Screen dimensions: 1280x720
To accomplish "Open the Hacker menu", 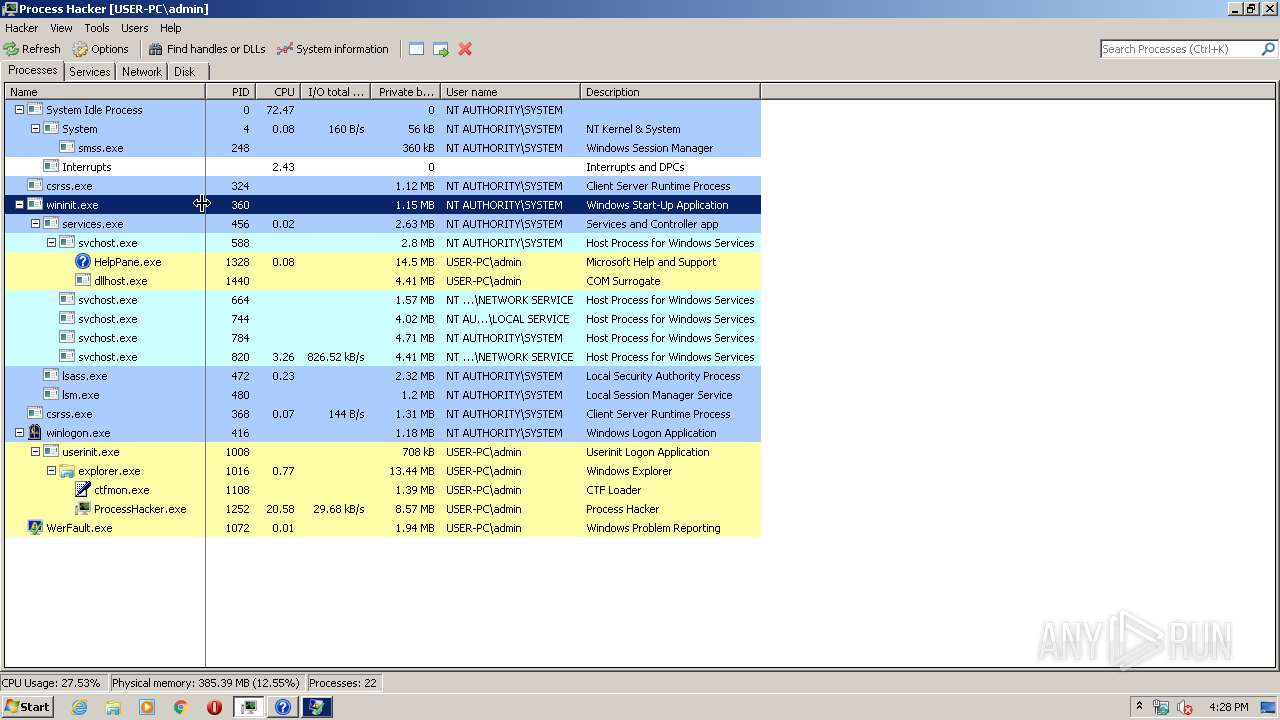I will coord(21,28).
